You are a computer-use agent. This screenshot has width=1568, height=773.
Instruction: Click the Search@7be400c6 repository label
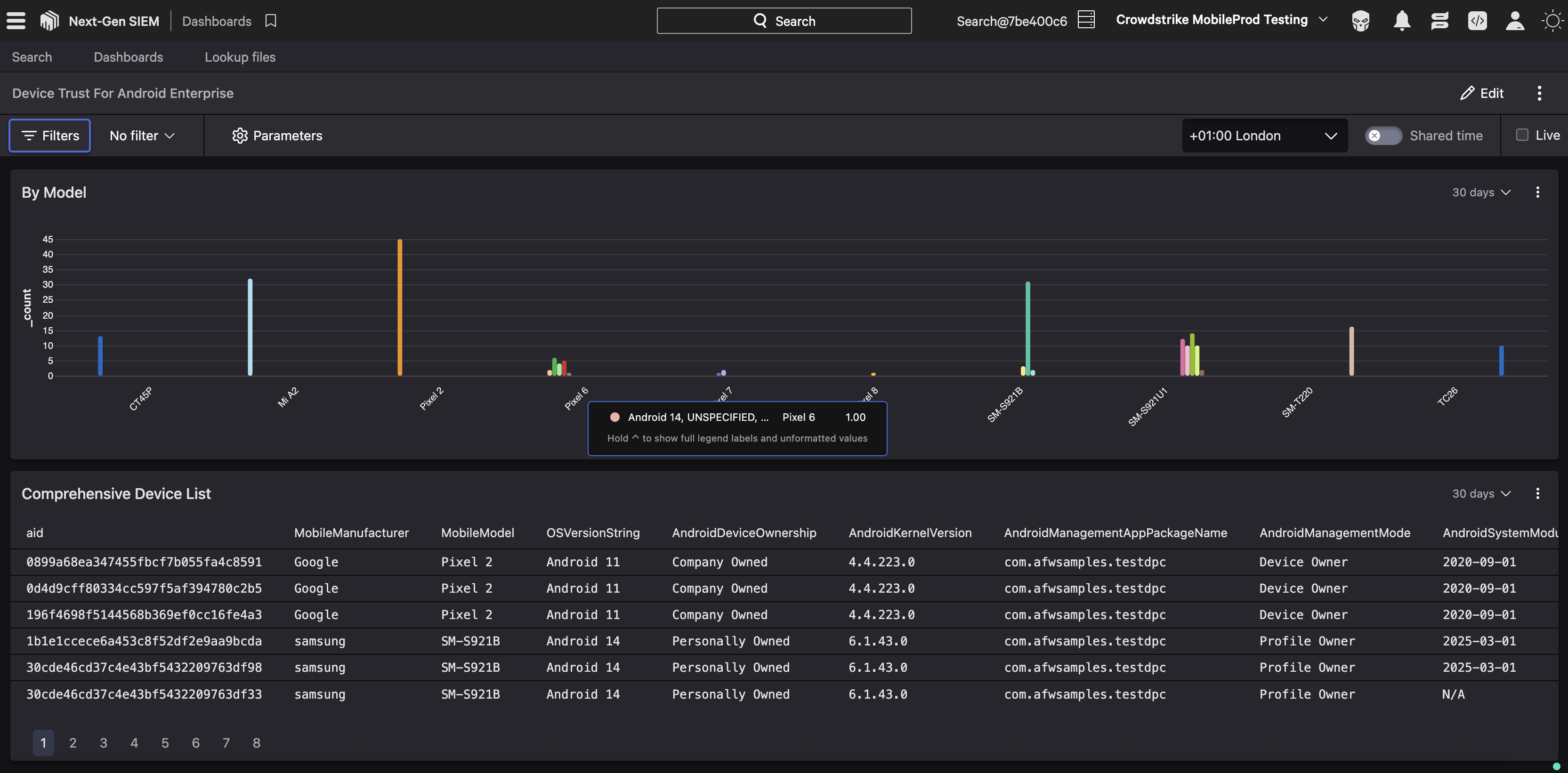coord(1011,21)
